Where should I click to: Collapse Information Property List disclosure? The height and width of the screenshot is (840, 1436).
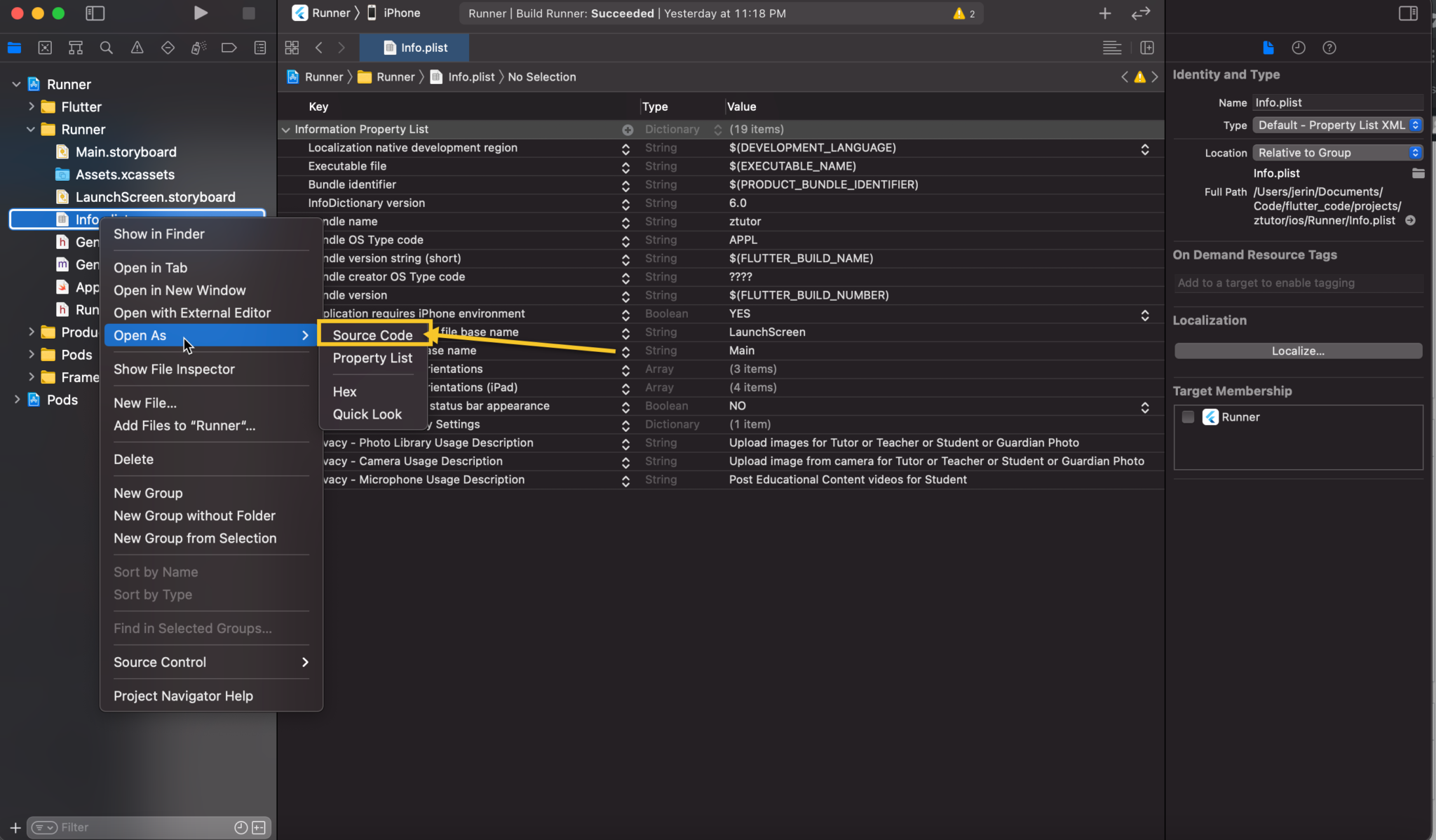285,130
